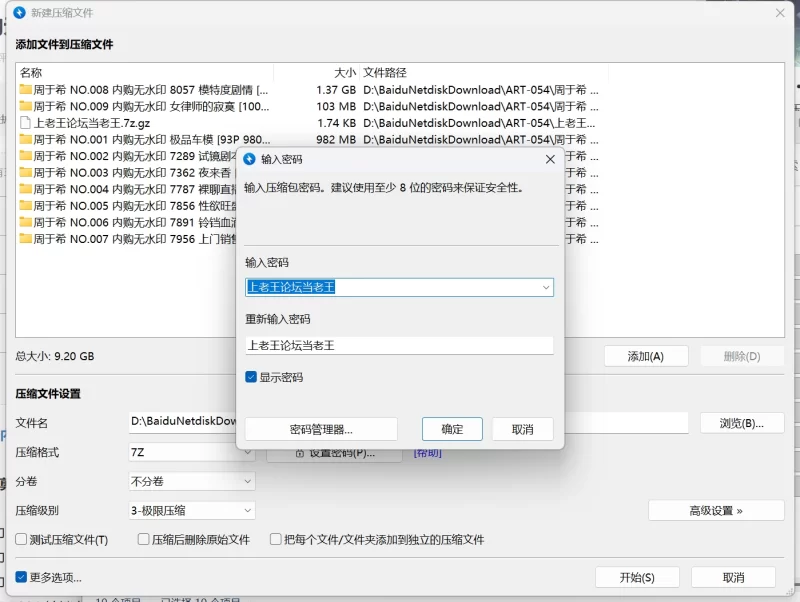Open 高级设置 in the archive settings
The image size is (800, 602).
[x=715, y=510]
